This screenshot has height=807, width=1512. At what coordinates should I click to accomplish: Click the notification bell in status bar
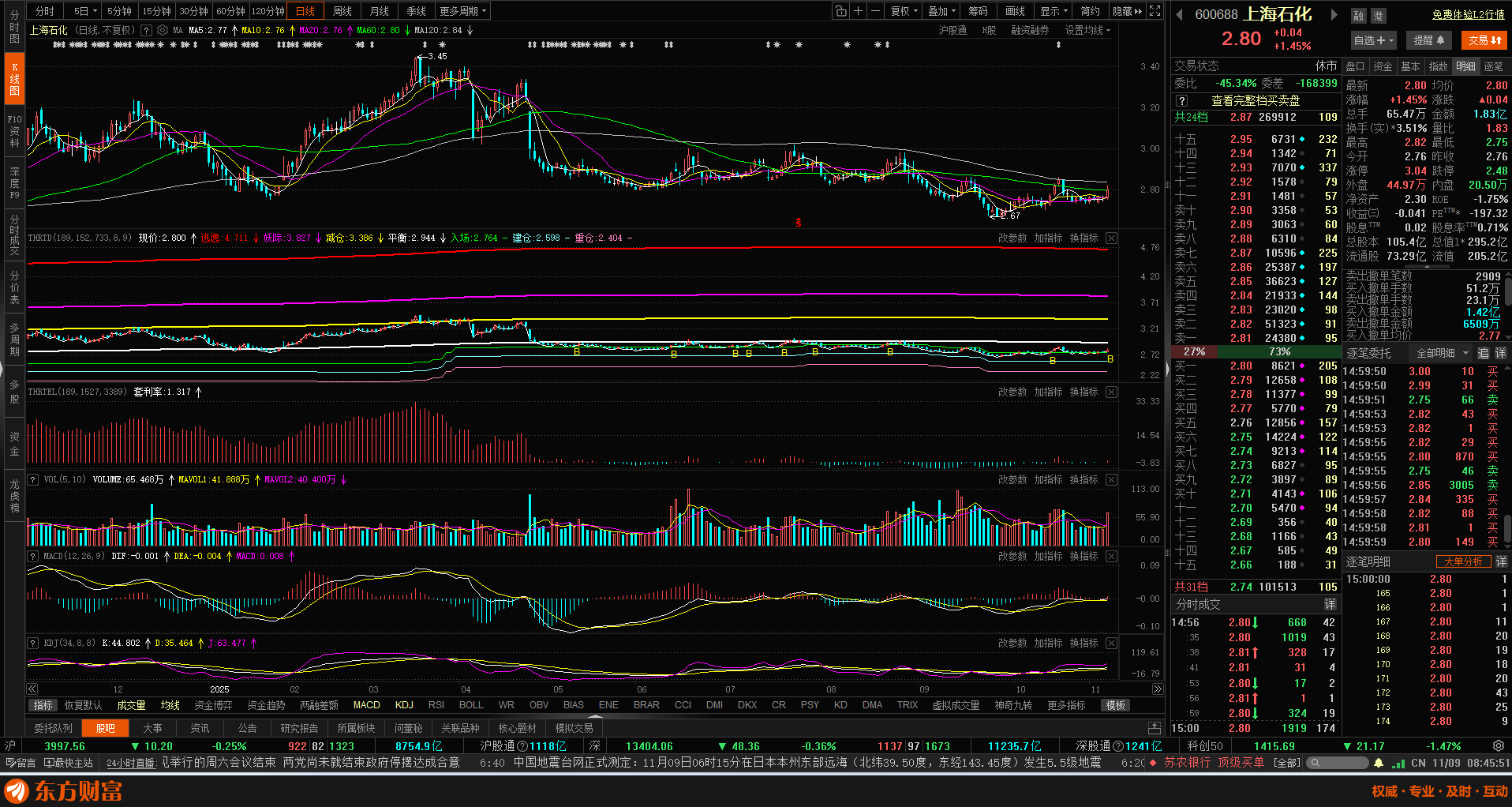[1379, 764]
